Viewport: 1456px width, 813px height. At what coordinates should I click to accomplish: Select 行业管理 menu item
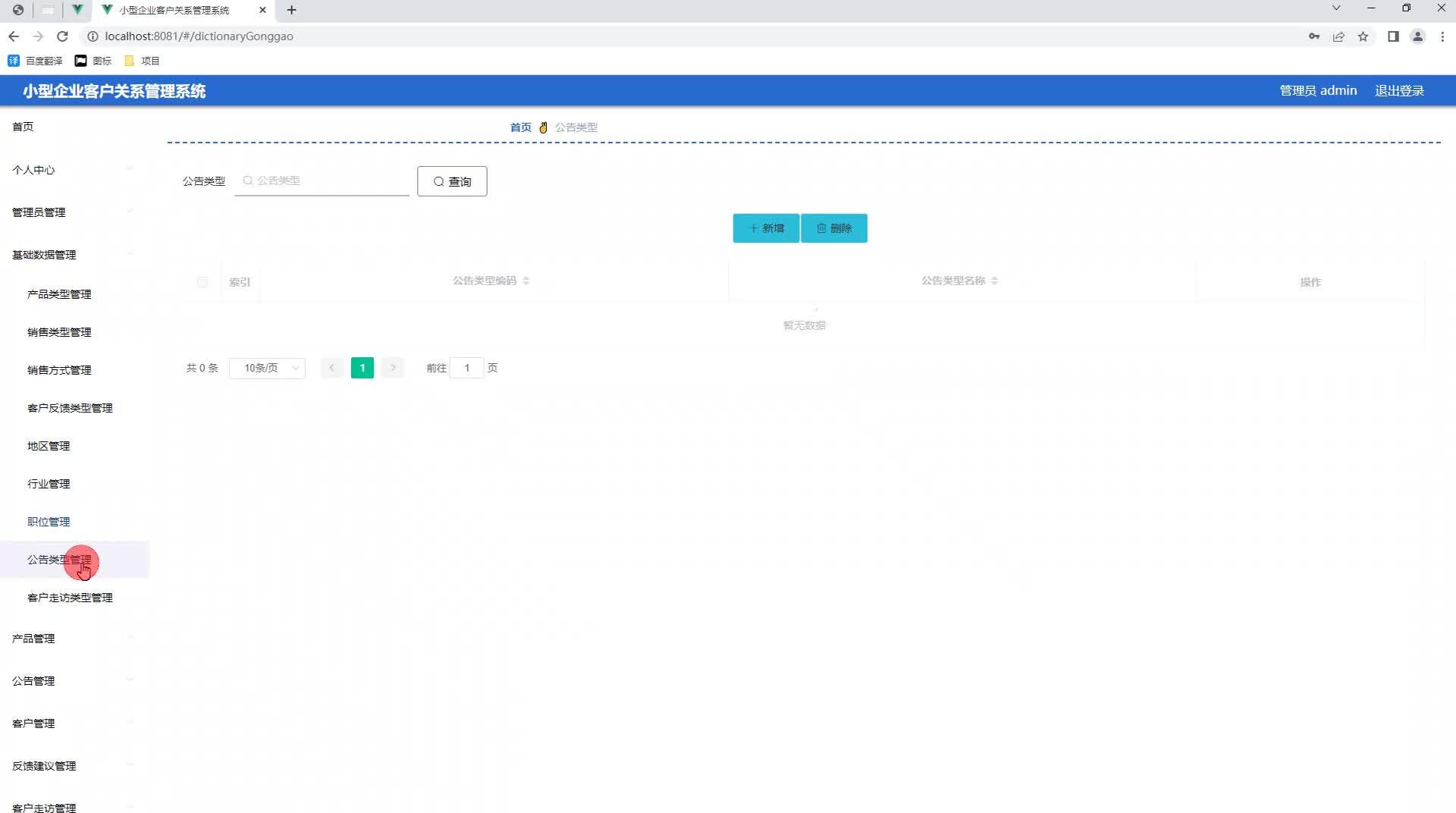point(74,484)
